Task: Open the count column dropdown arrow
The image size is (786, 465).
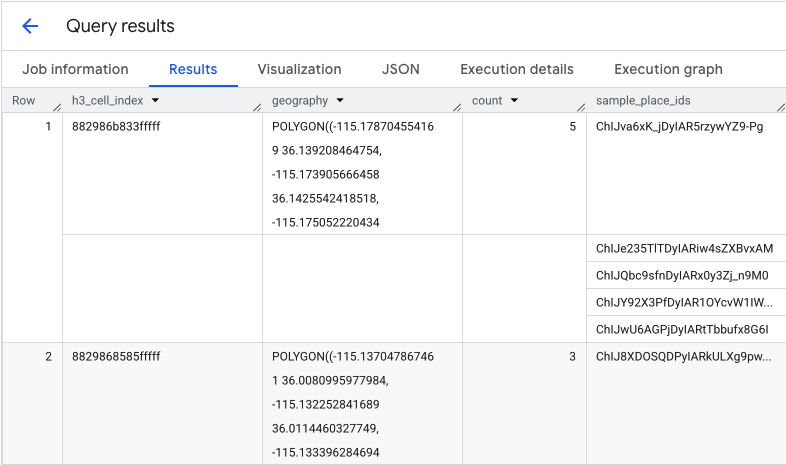Action: 514,101
